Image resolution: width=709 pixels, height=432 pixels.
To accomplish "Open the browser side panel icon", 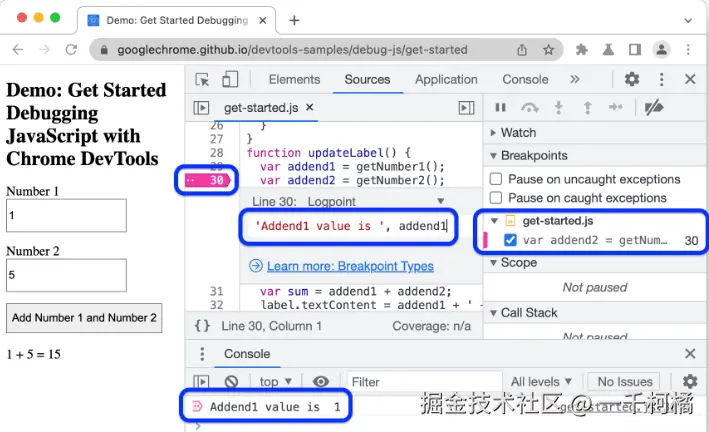I will click(x=635, y=49).
